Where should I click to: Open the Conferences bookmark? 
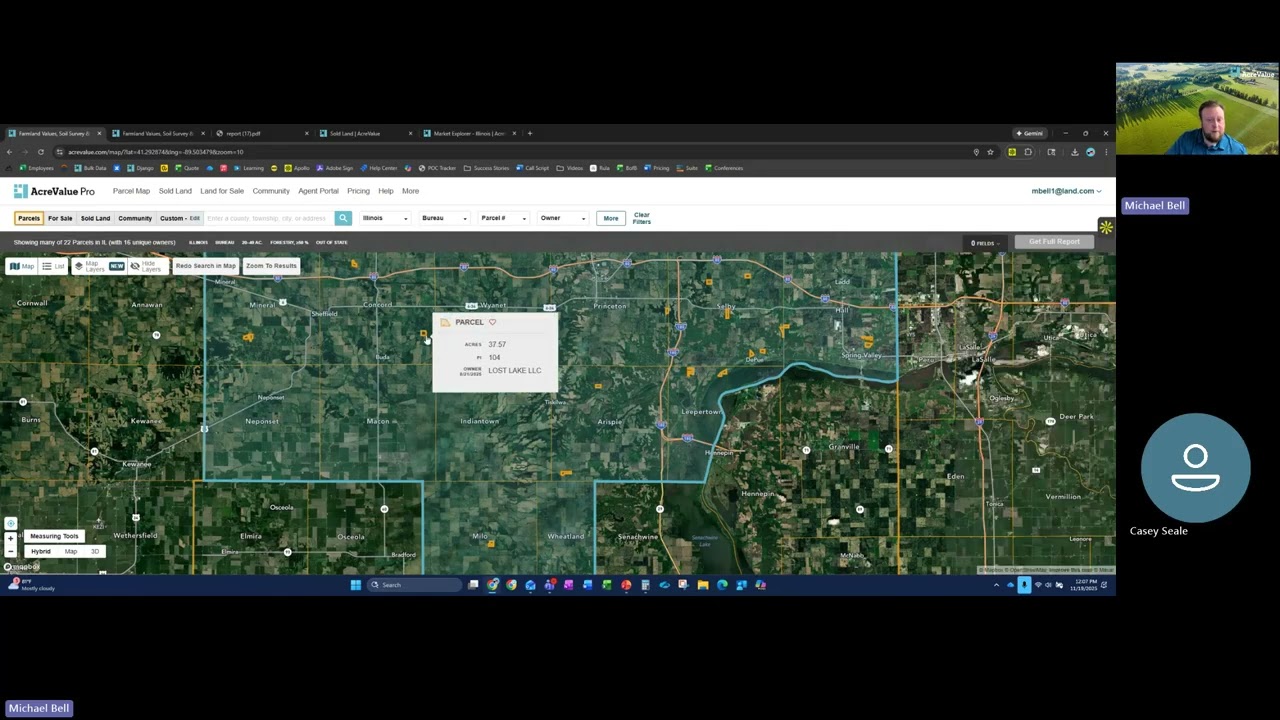724,168
